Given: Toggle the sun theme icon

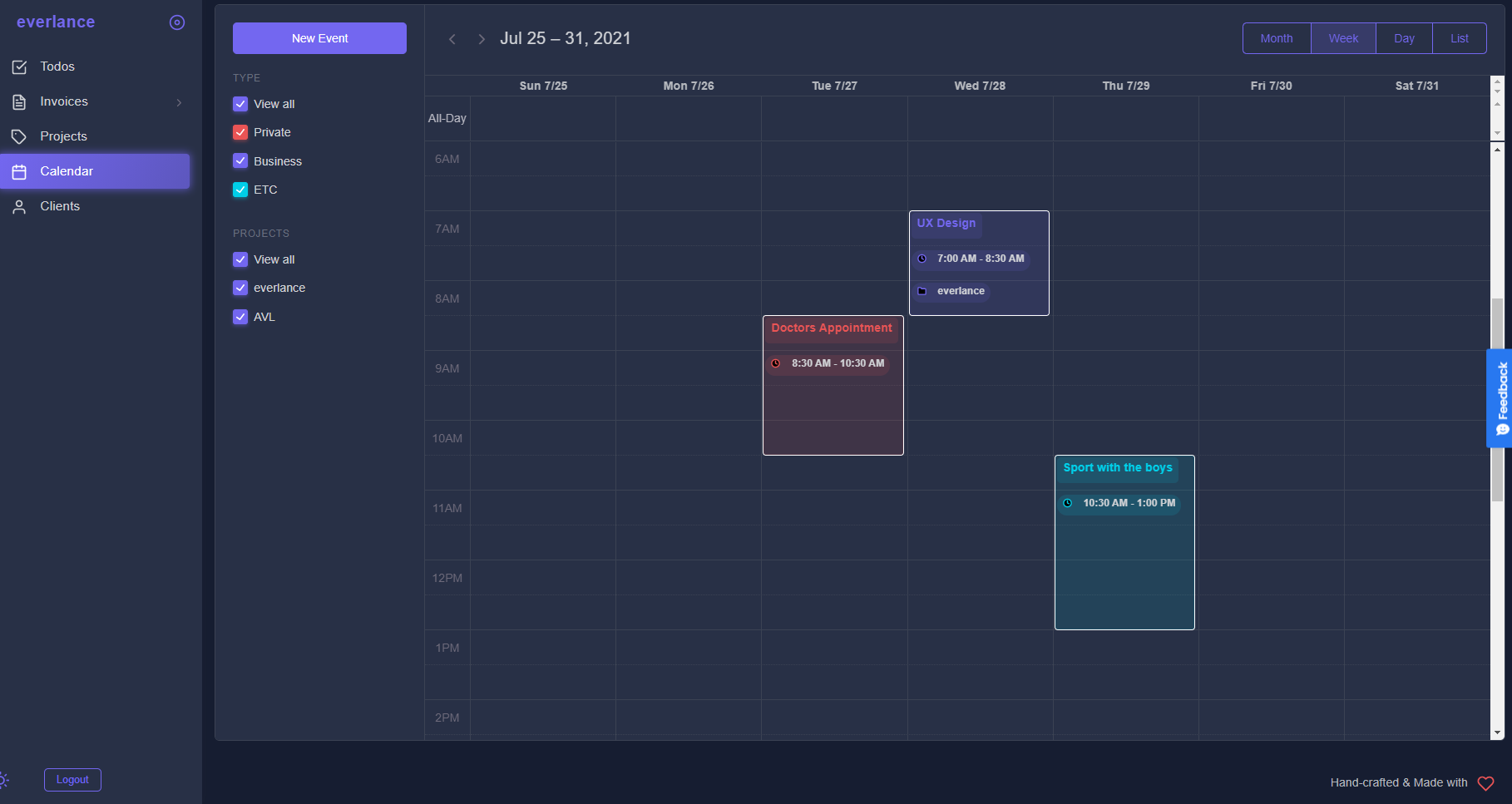Looking at the screenshot, I should click(x=3, y=780).
